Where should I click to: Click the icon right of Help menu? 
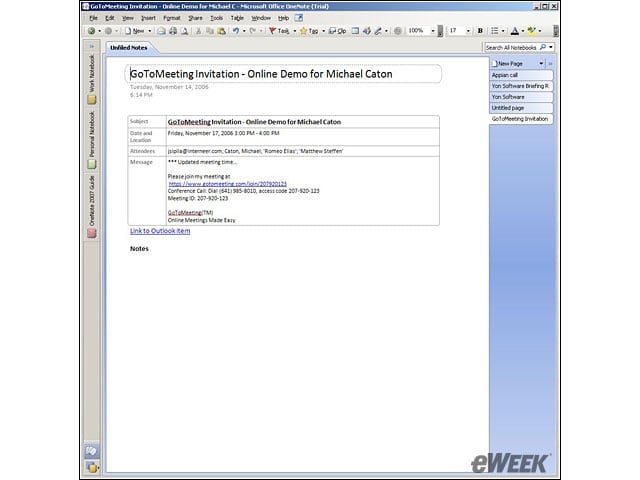299,18
